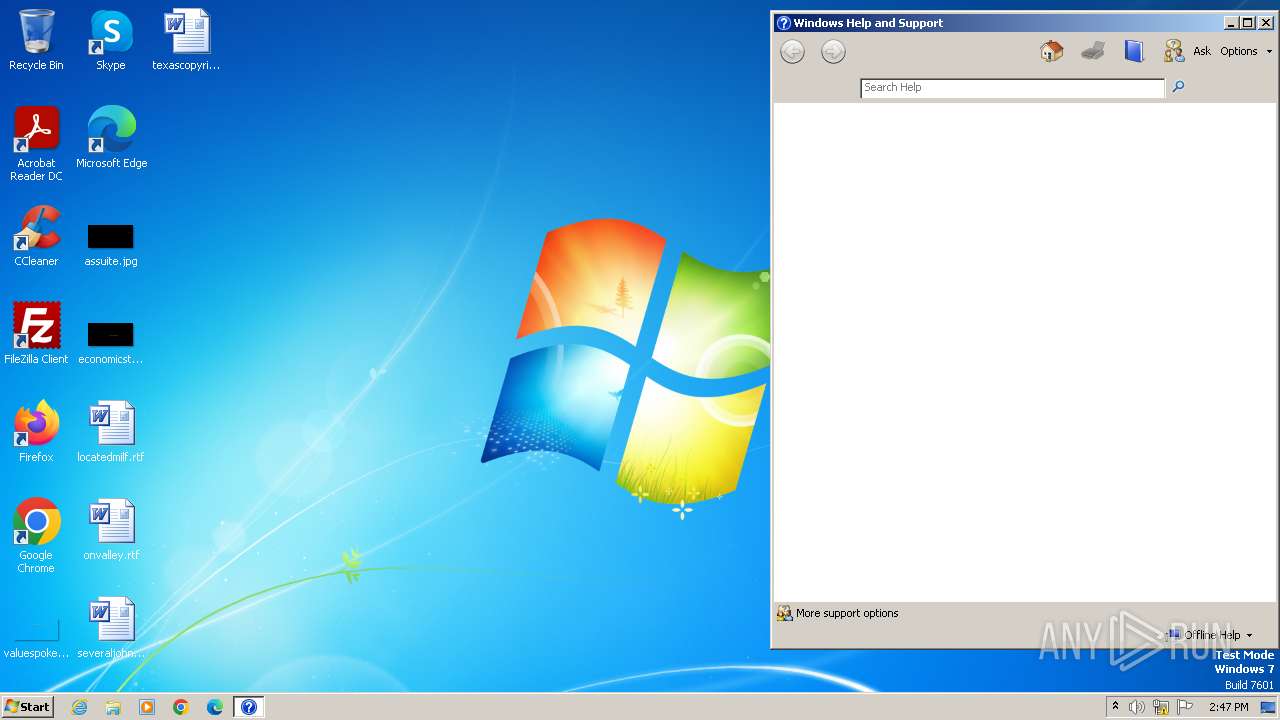Launch Internet Explorer from taskbar
Screen dimensions: 1280x720
79,707
